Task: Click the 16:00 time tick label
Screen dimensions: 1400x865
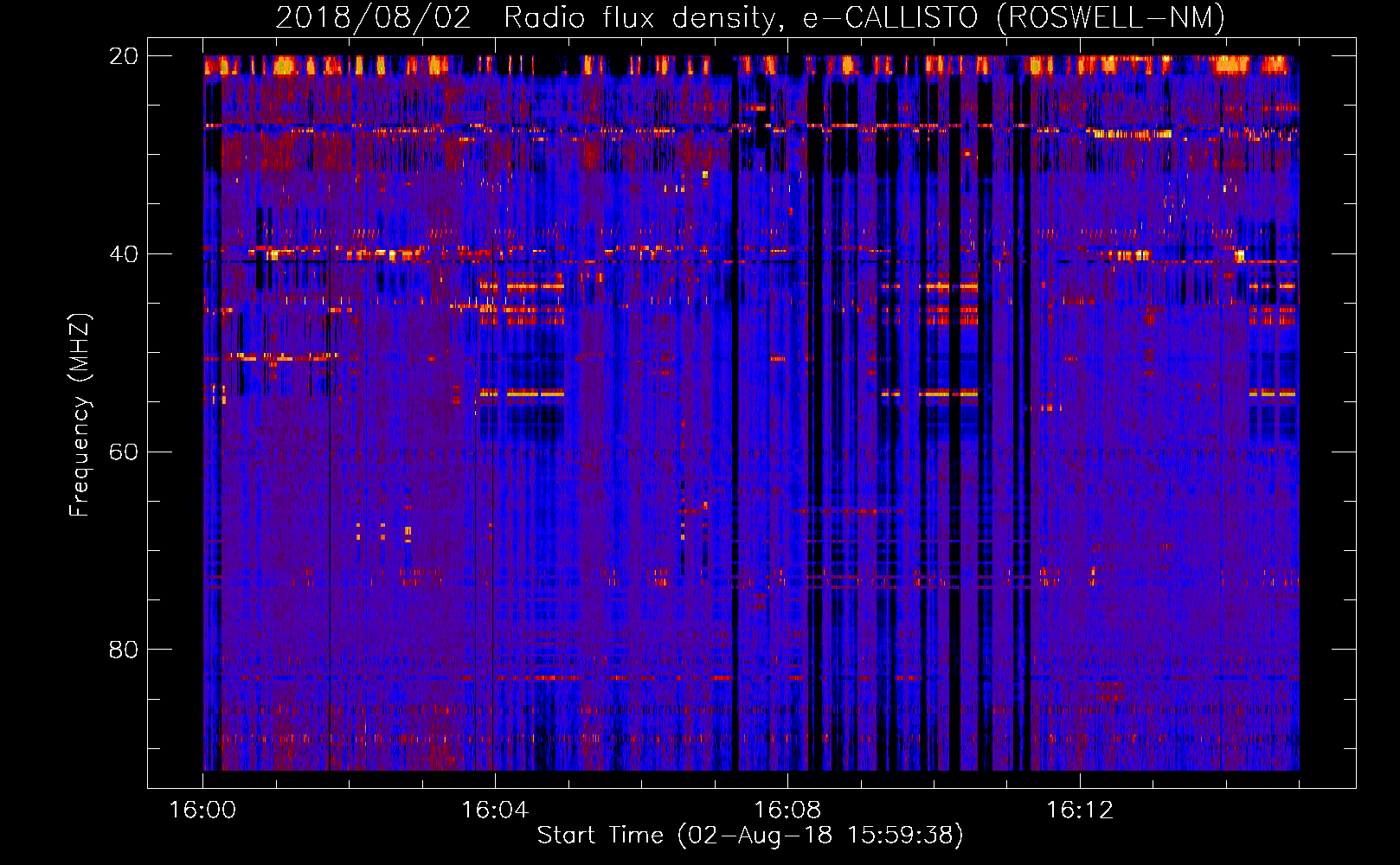Action: (x=202, y=811)
